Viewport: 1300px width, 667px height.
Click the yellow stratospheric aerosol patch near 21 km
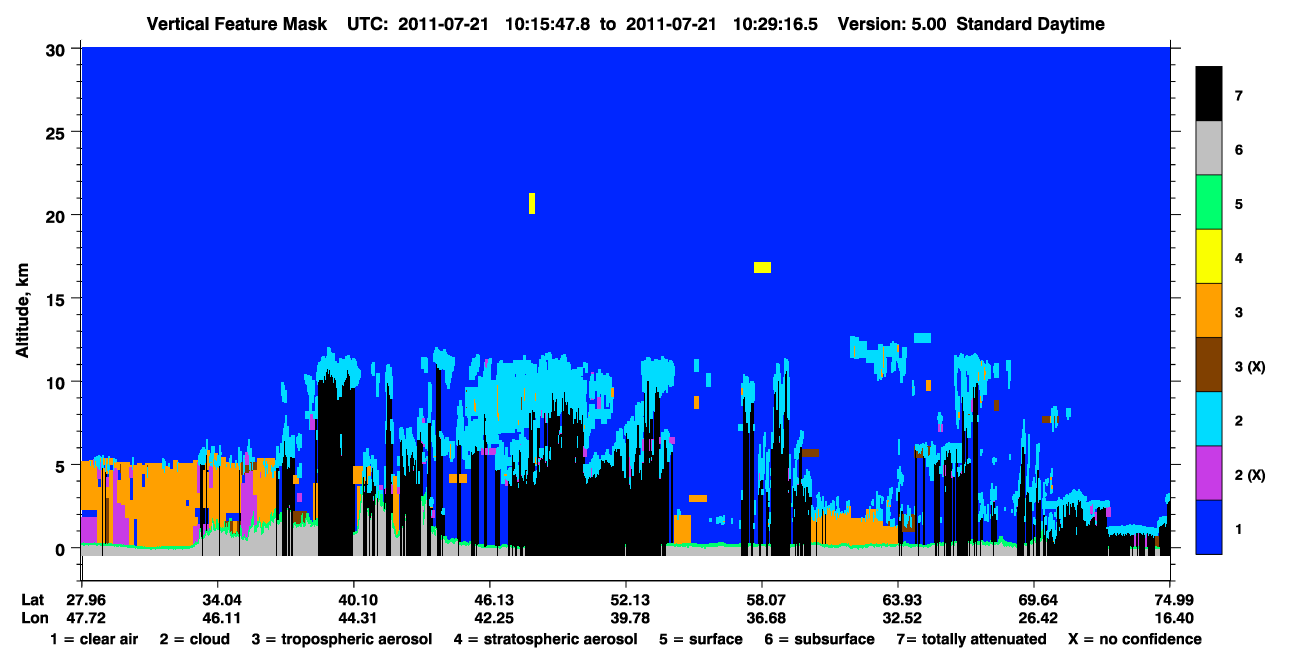[x=532, y=203]
